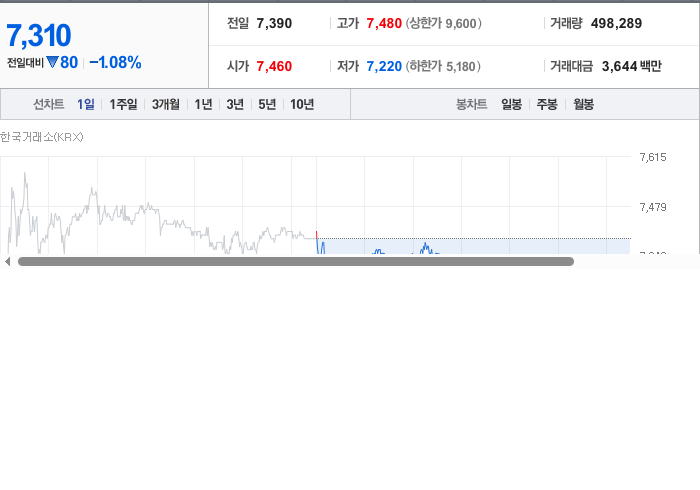
Task: Select the 1년 chart range
Action: [203, 104]
